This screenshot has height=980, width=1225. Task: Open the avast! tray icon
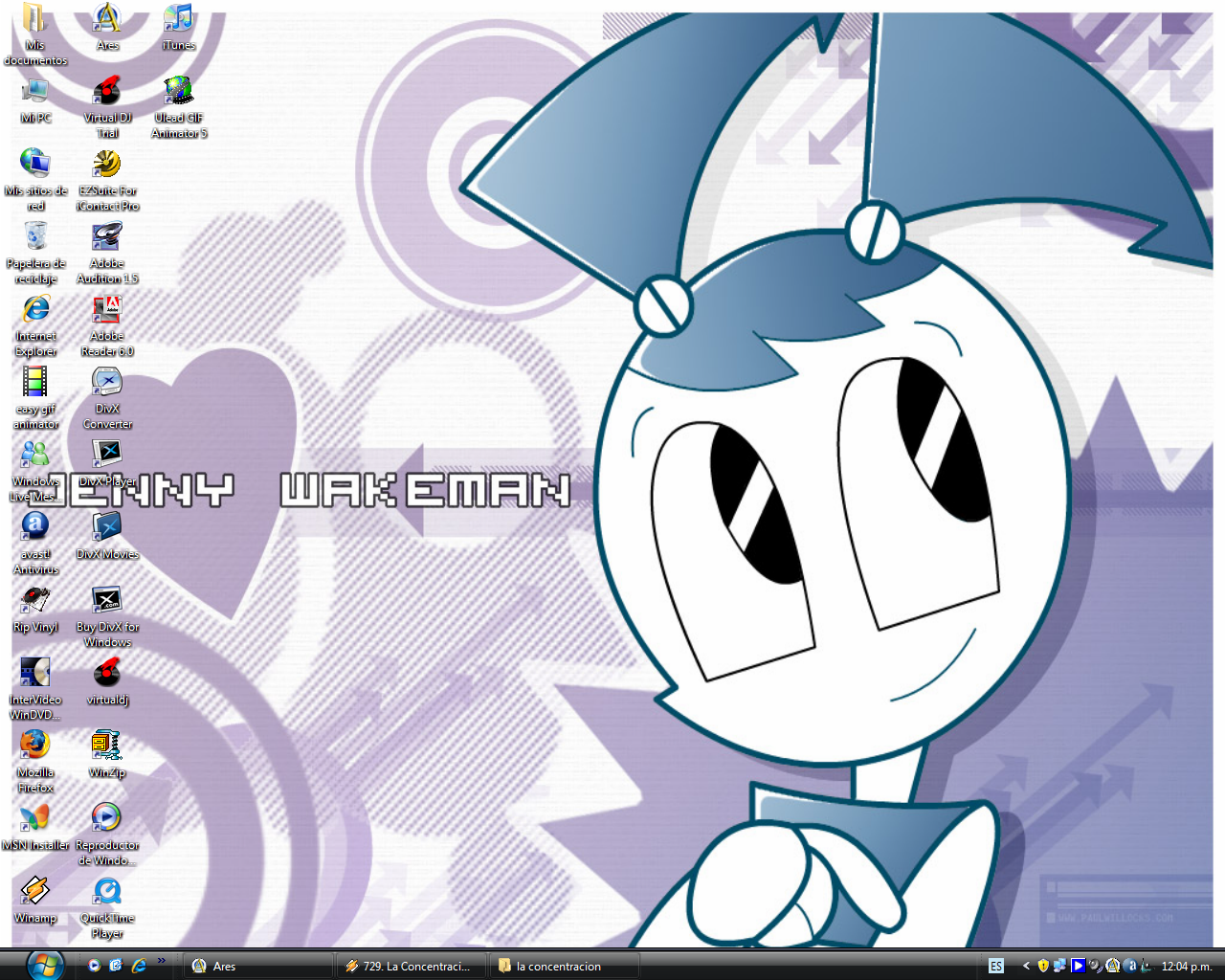point(1129,966)
